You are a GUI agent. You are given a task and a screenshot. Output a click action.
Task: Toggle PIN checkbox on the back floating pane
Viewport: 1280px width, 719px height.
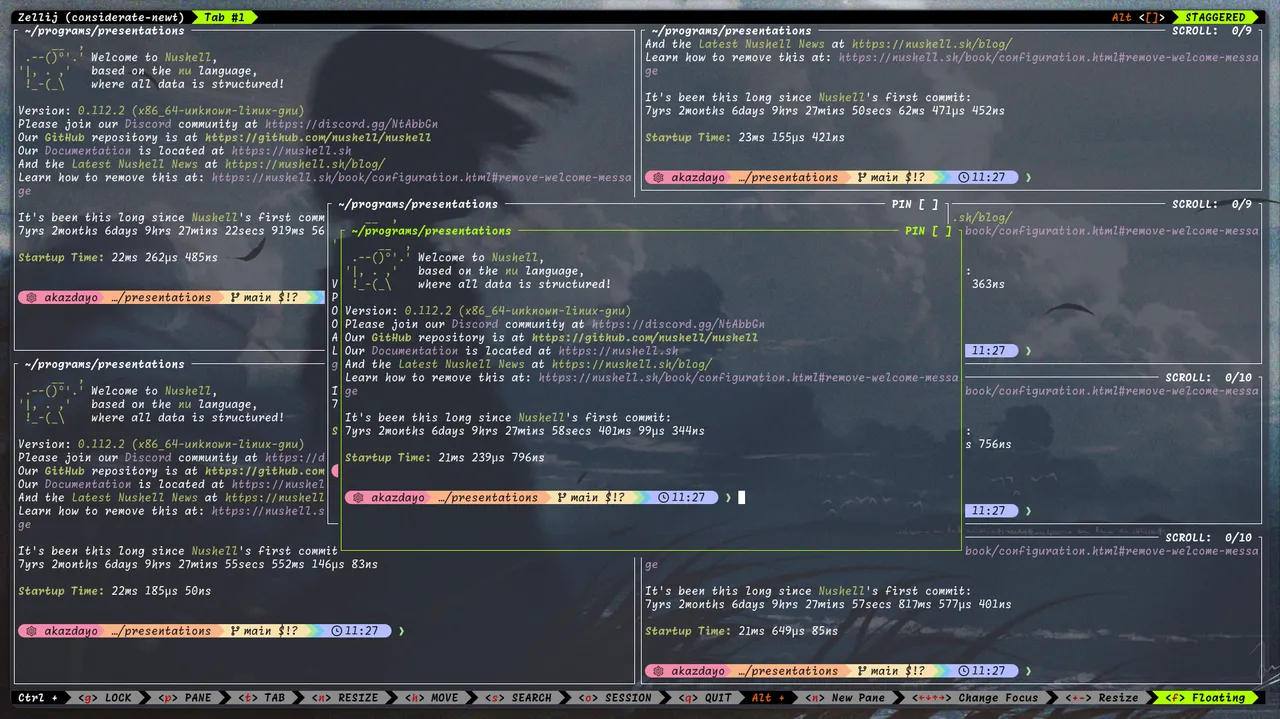tap(927, 204)
